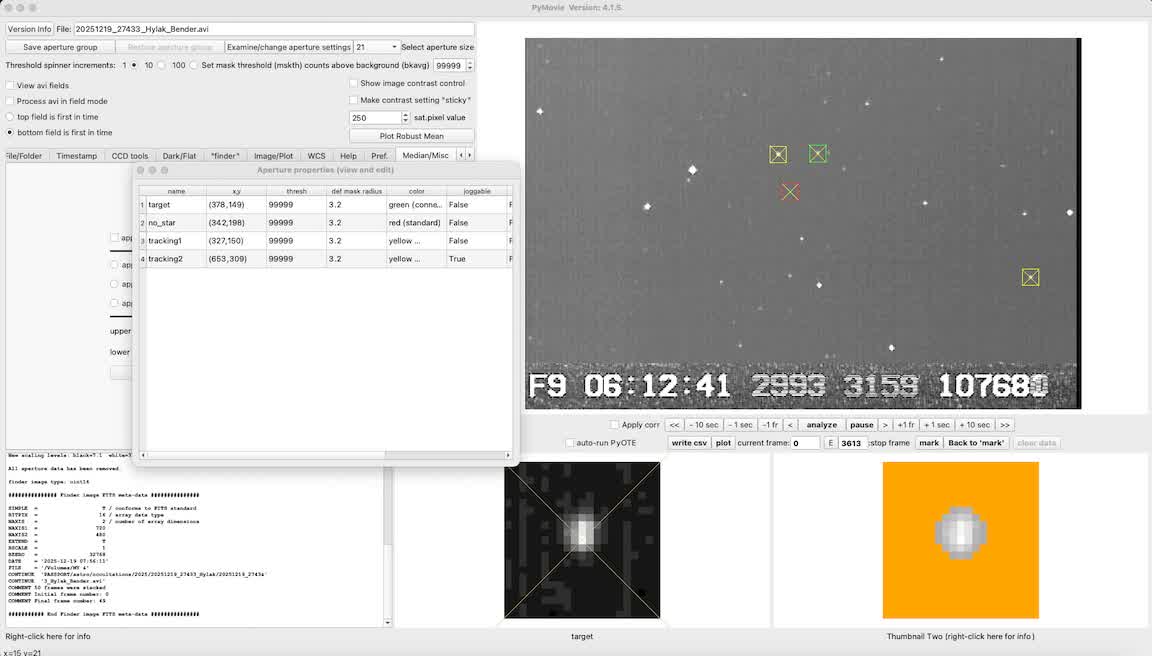Image resolution: width=1152 pixels, height=656 pixels.
Task: Advance one frame with > button
Action: (885, 425)
